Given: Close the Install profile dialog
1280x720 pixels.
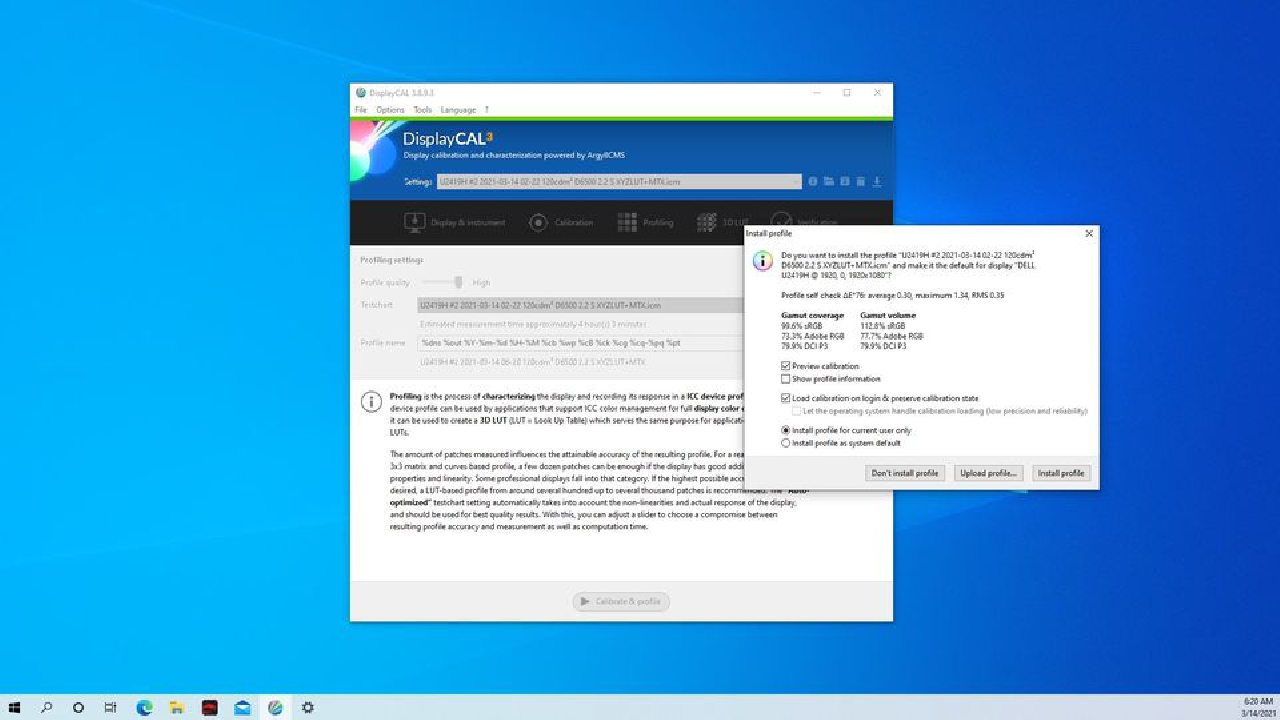Looking at the screenshot, I should 1089,233.
